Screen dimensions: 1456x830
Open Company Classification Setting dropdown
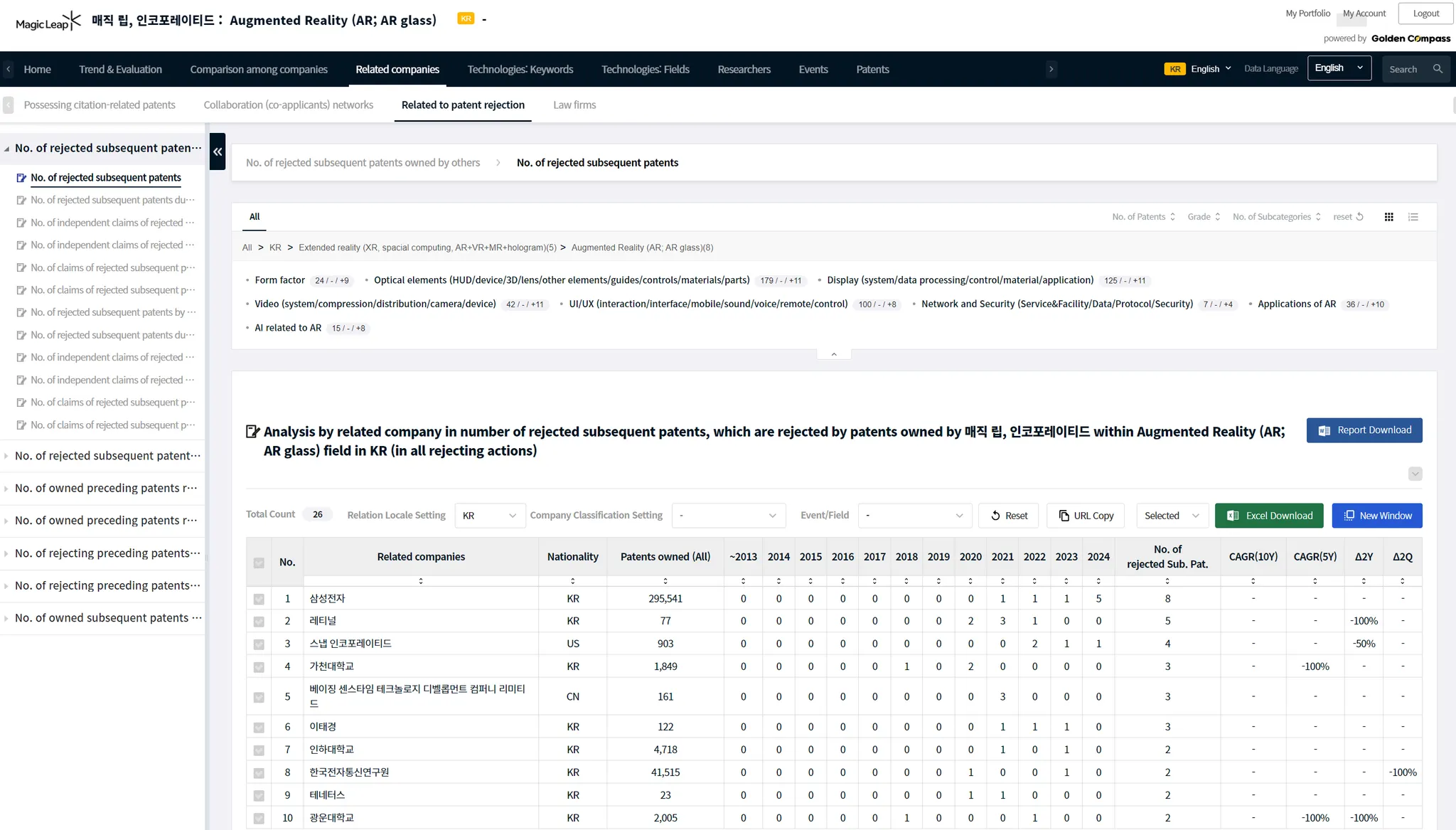728,516
